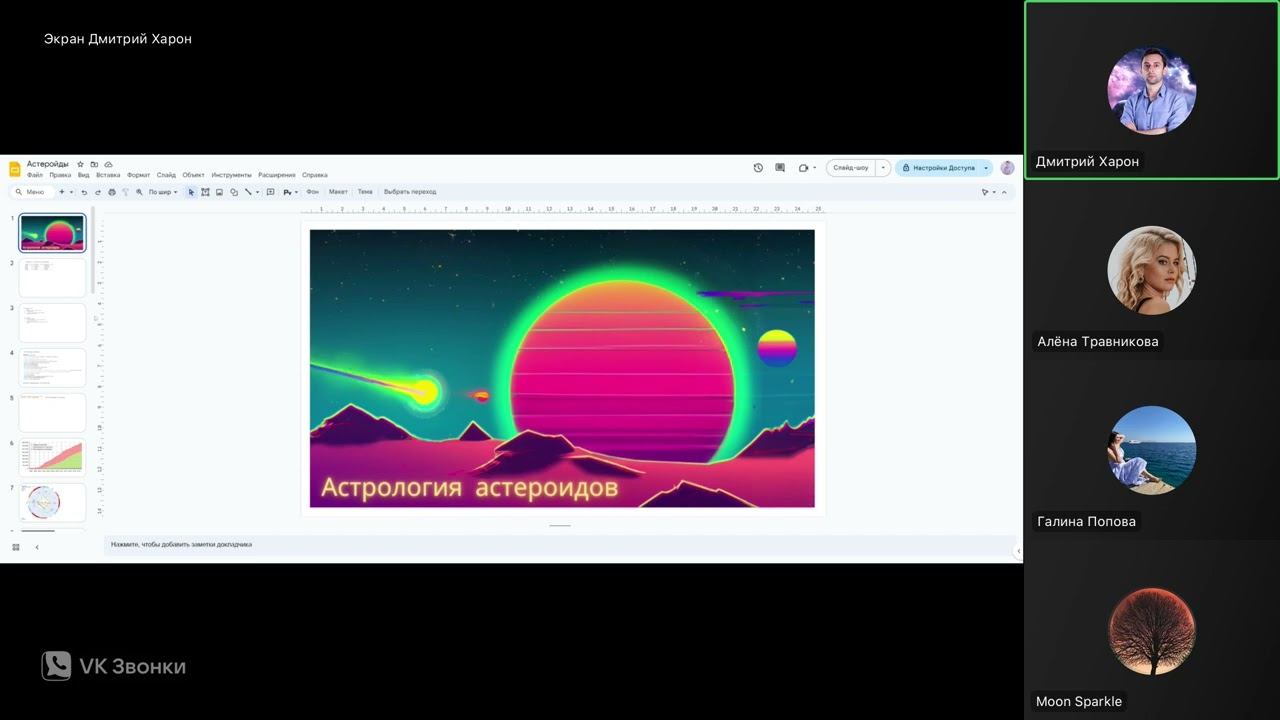Click the Настройки Доступа share button
Viewport: 1280px width, 720px height.
pos(938,168)
